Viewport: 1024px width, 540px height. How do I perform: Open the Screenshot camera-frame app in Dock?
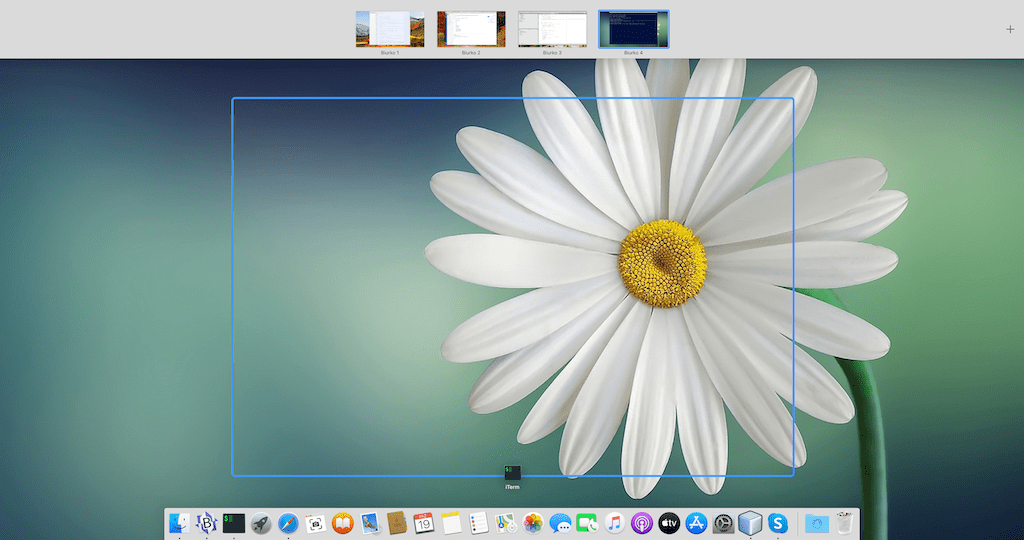[315, 523]
